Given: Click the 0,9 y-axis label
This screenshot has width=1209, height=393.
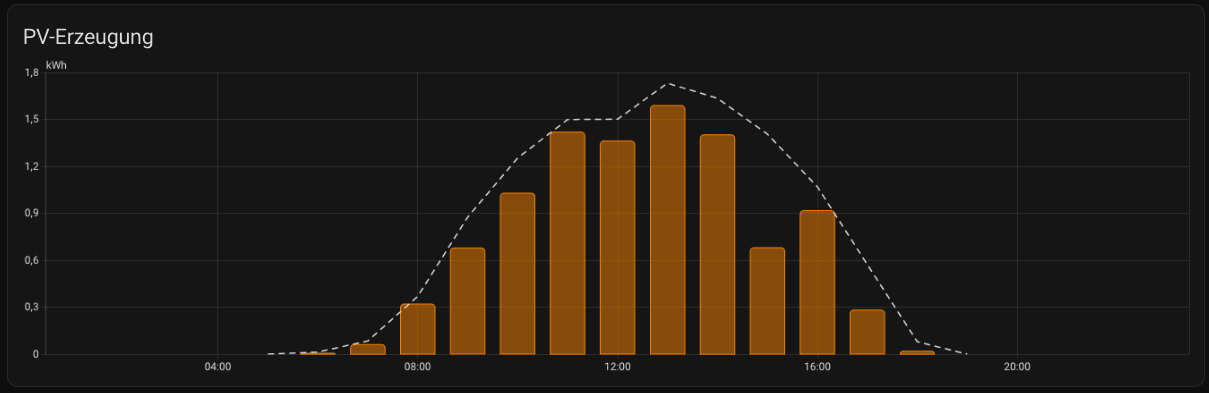Looking at the screenshot, I should click(31, 213).
